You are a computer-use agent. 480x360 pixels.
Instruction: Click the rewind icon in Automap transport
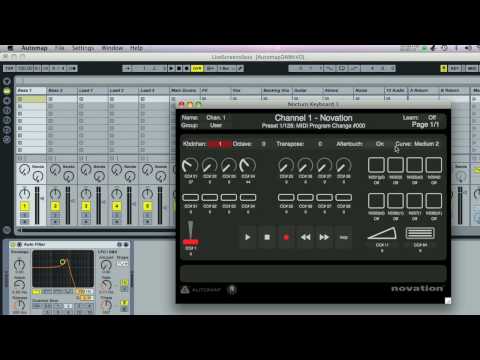coord(305,237)
